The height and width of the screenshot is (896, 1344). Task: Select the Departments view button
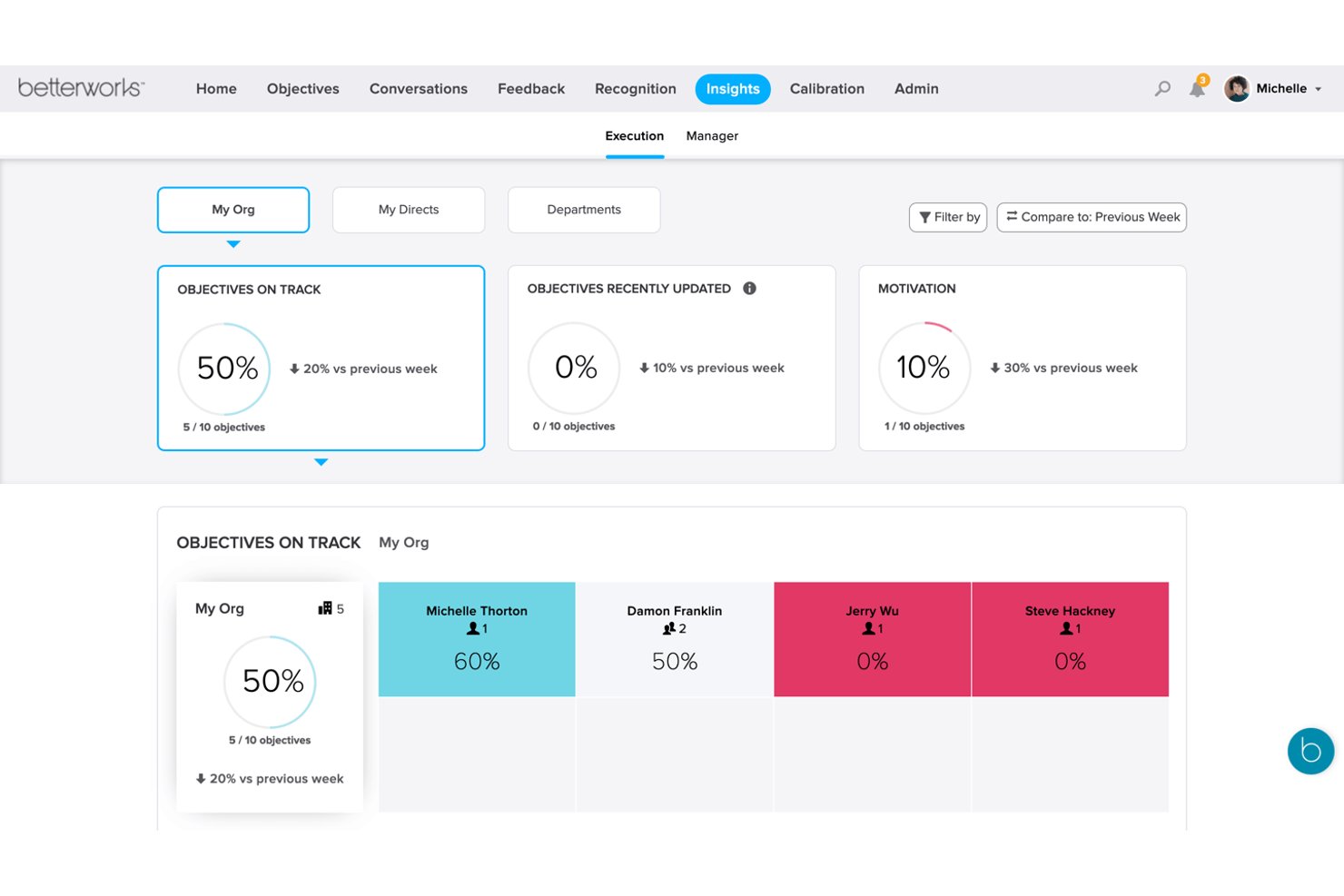584,210
